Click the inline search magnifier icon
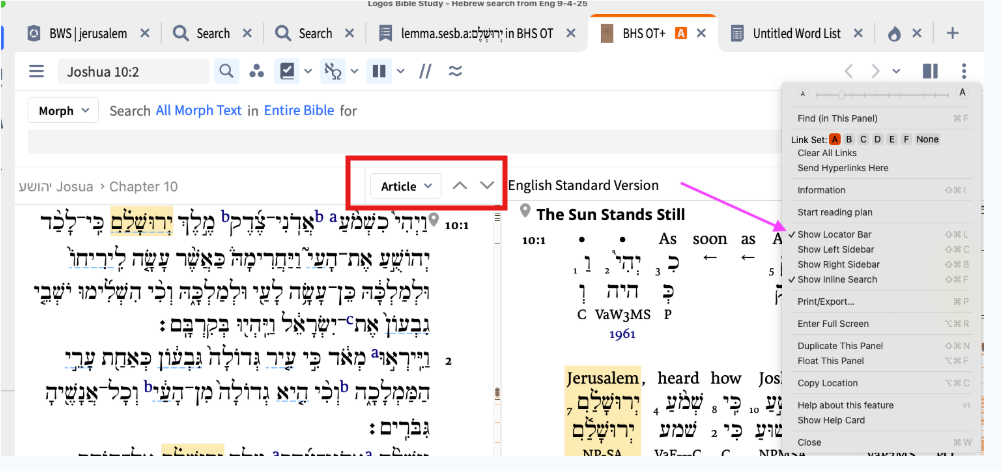This screenshot has width=1002, height=471. [x=226, y=72]
